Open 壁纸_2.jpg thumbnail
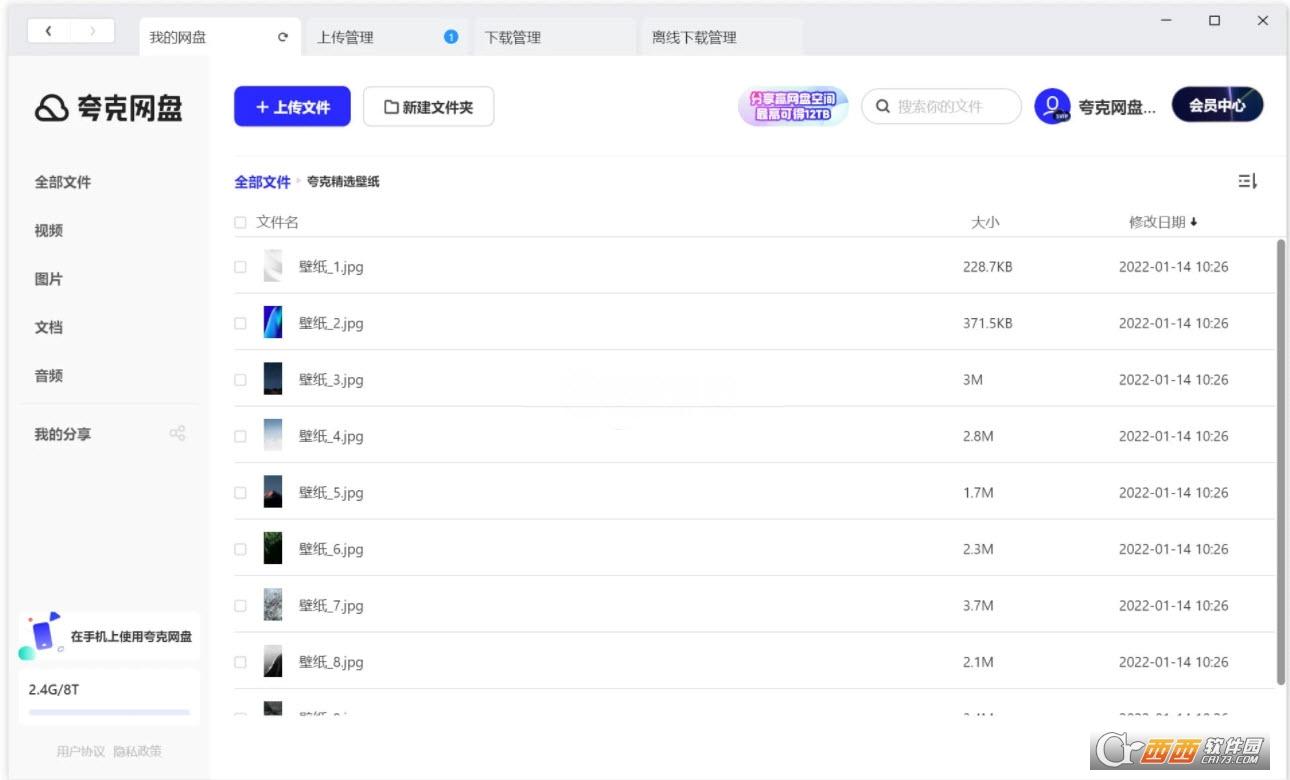The width and height of the screenshot is (1290, 780). 273,323
